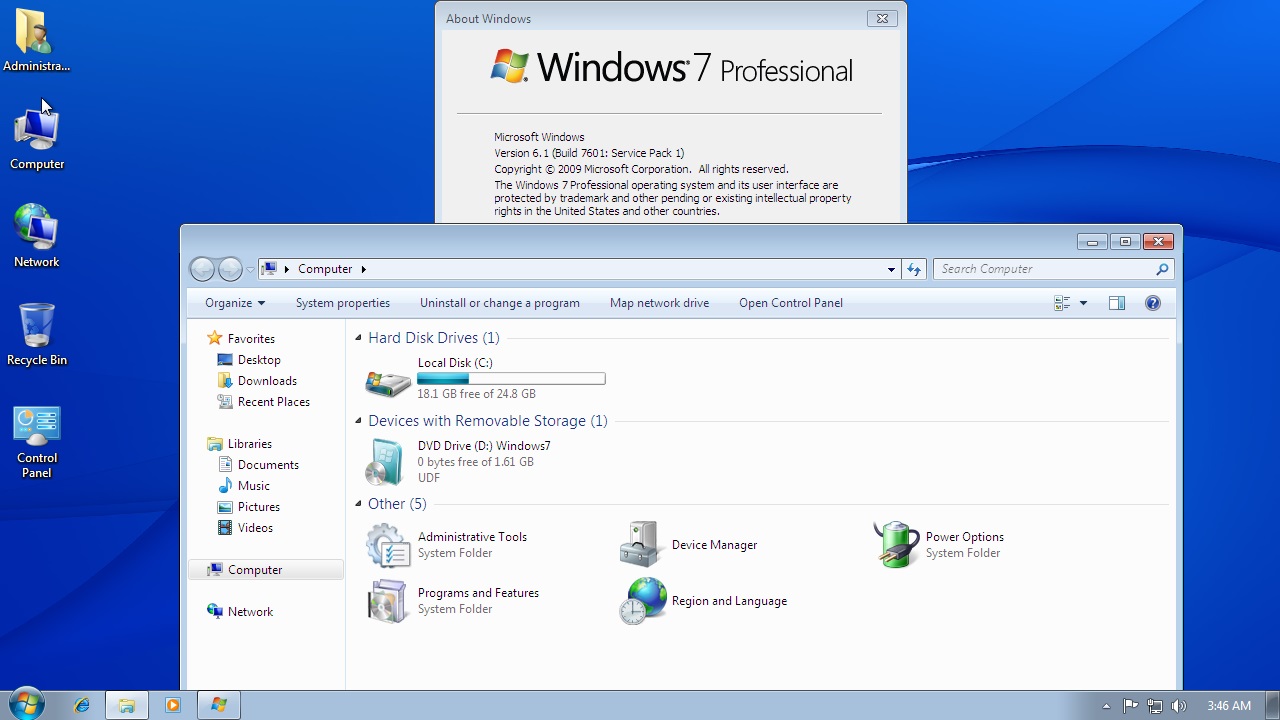1280x720 pixels.
Task: Collapse Devices with Removable Storage group
Action: point(359,421)
